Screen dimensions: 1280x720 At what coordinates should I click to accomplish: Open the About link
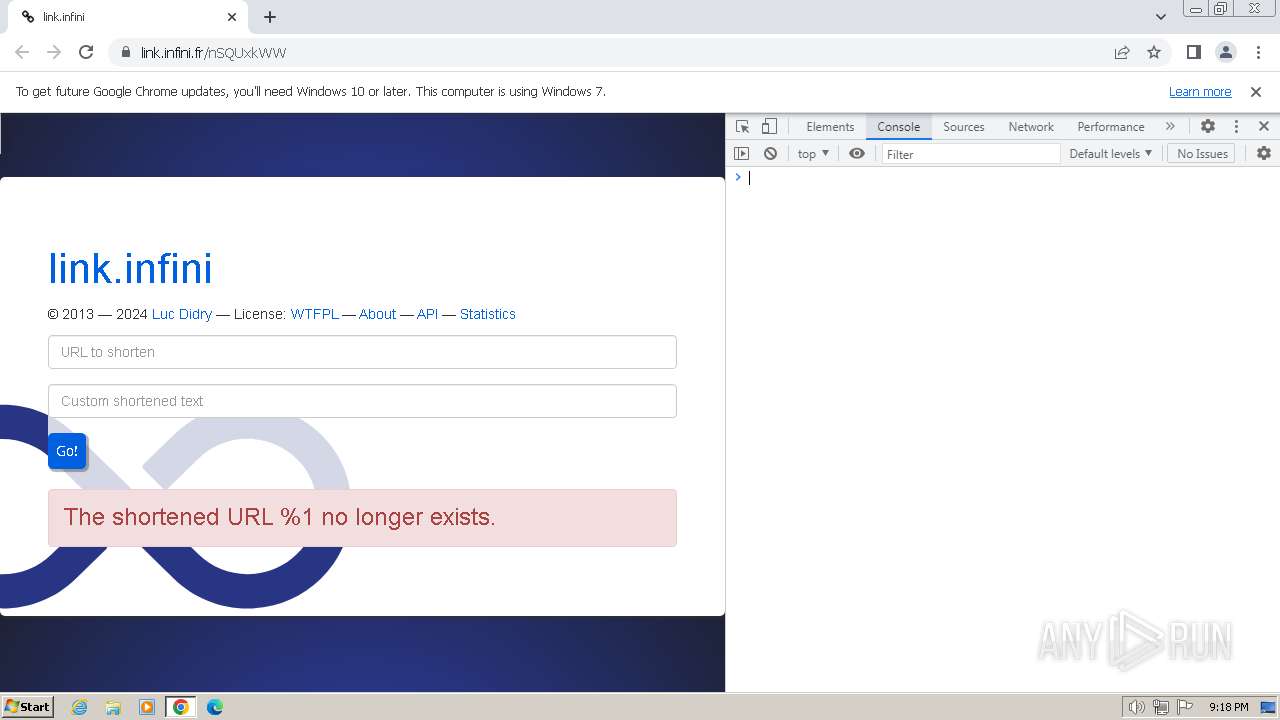point(377,314)
